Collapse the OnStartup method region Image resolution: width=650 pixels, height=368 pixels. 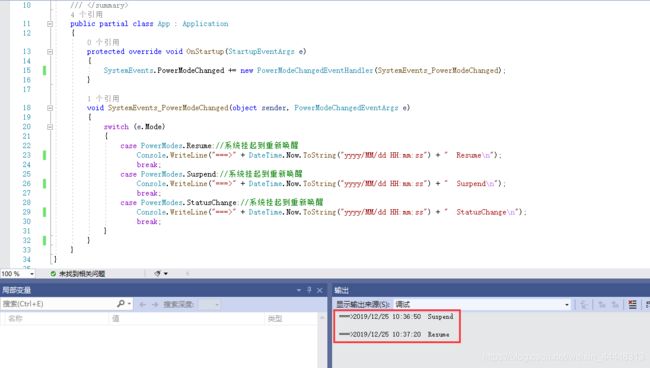[50, 52]
